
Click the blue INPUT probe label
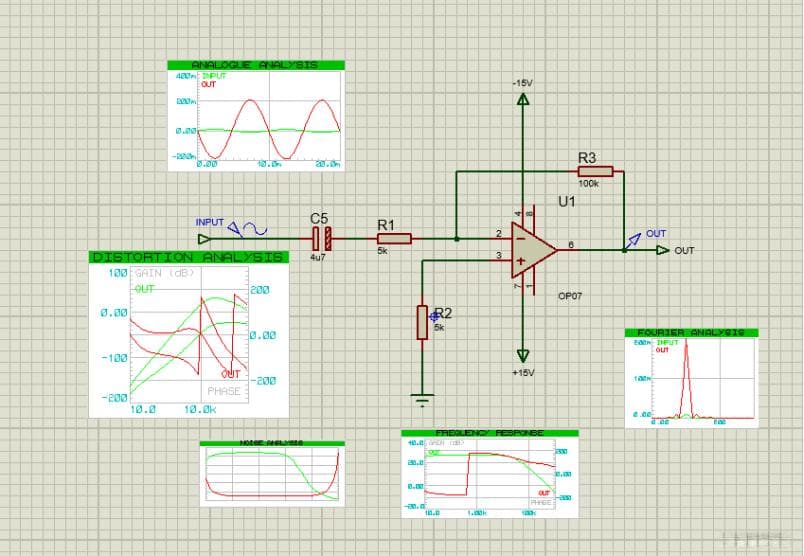(210, 222)
